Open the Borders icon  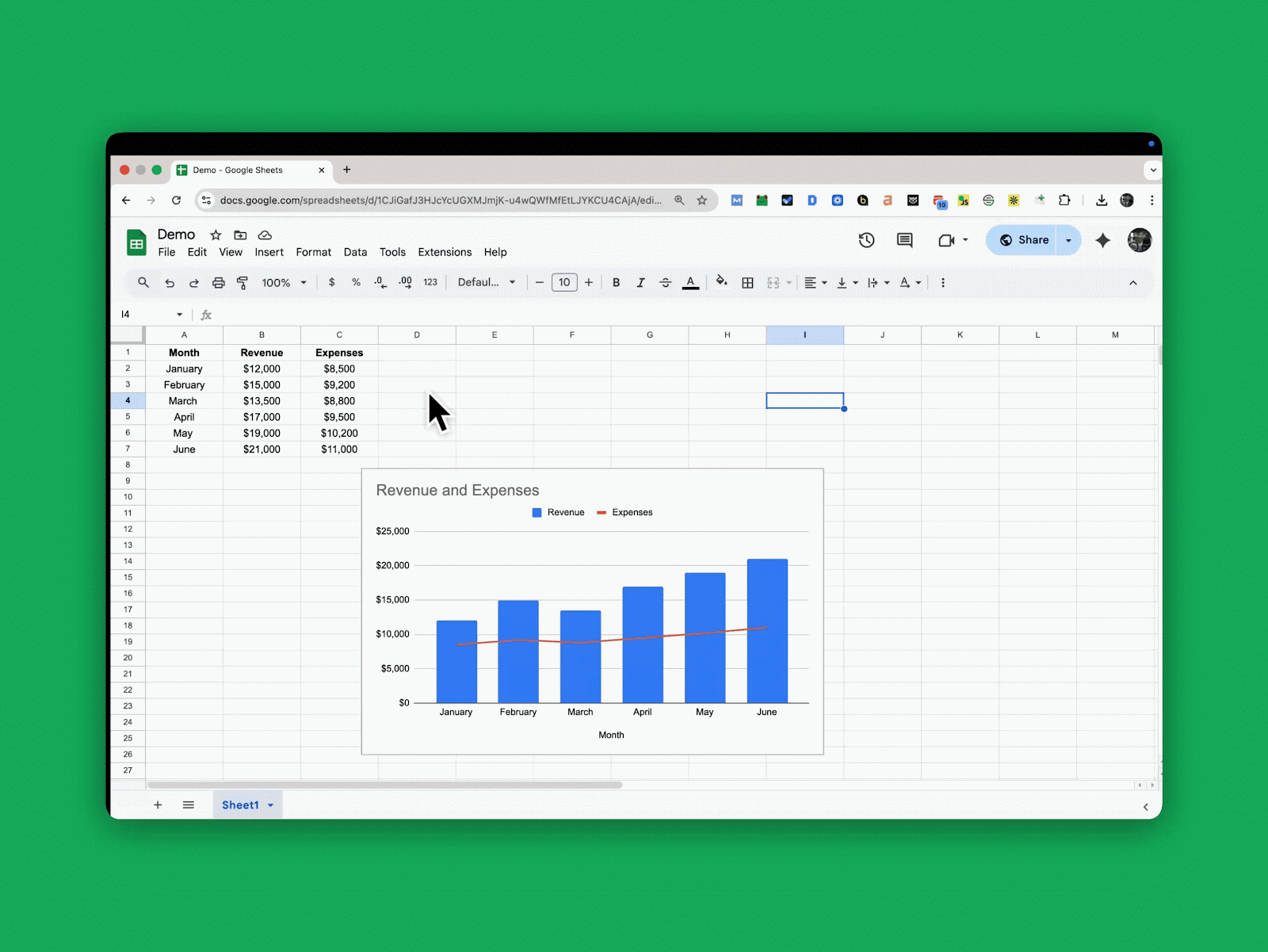tap(747, 282)
